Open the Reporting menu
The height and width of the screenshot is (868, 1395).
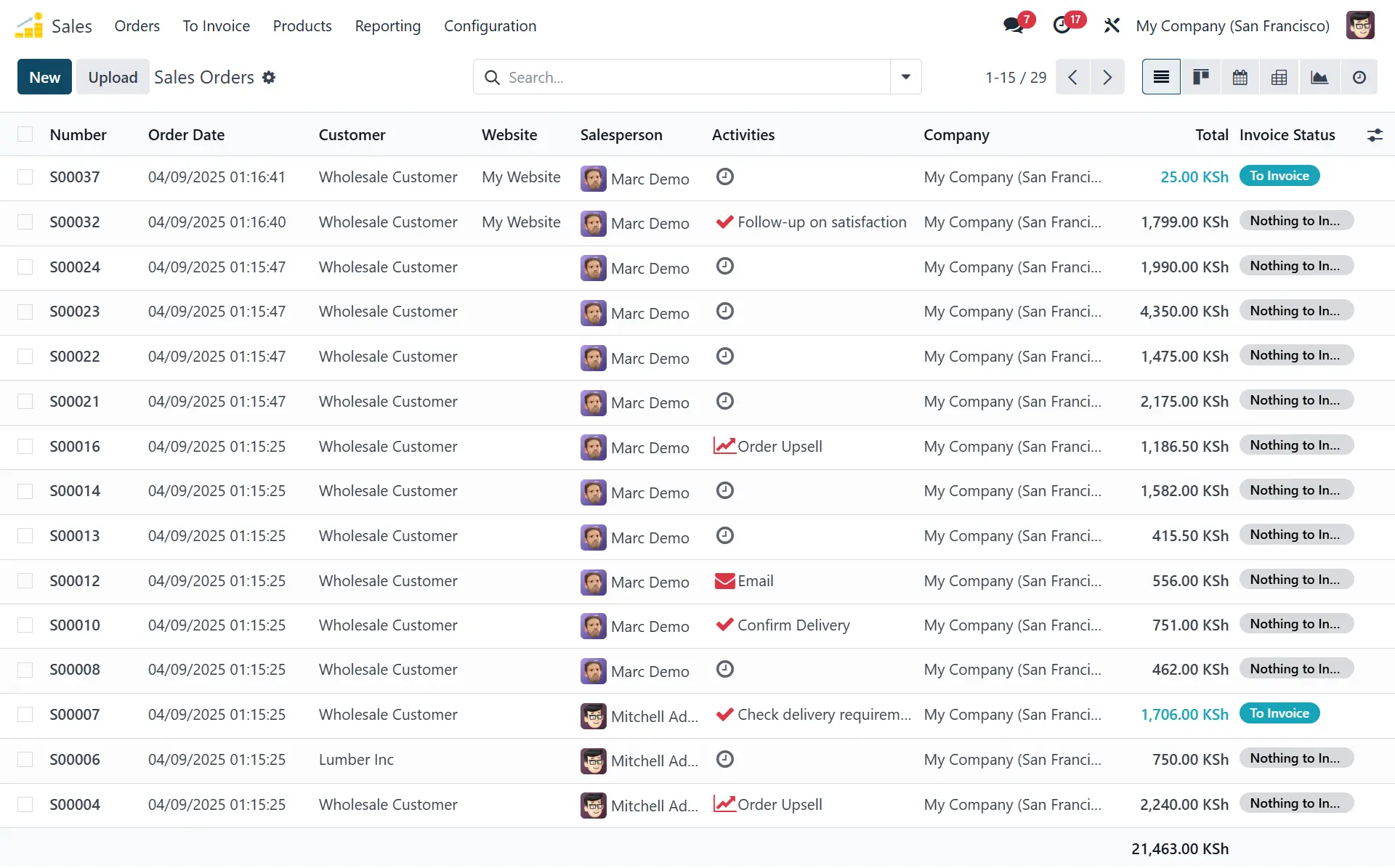coord(387,26)
